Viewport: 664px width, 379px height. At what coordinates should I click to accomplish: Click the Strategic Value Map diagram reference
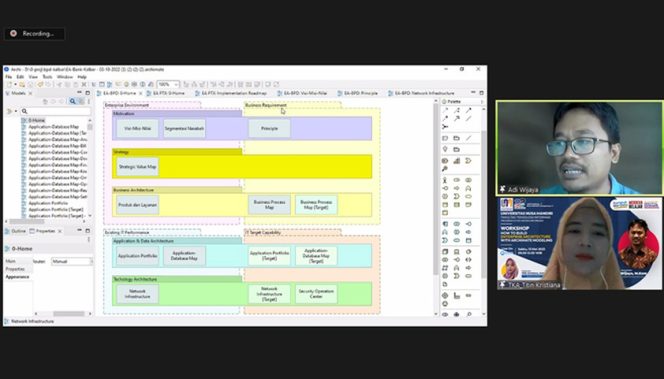pos(137,167)
